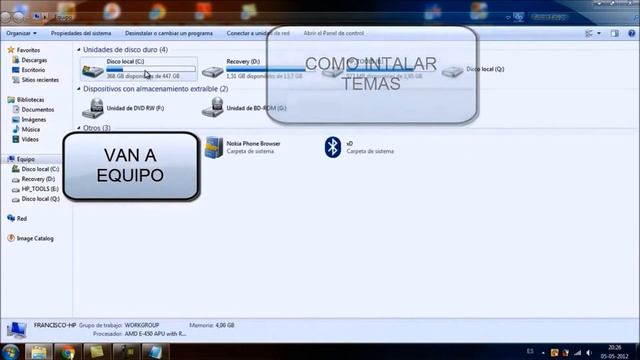Click the Favoritos star icon
Viewport: 640px width, 360px height.
[11, 50]
